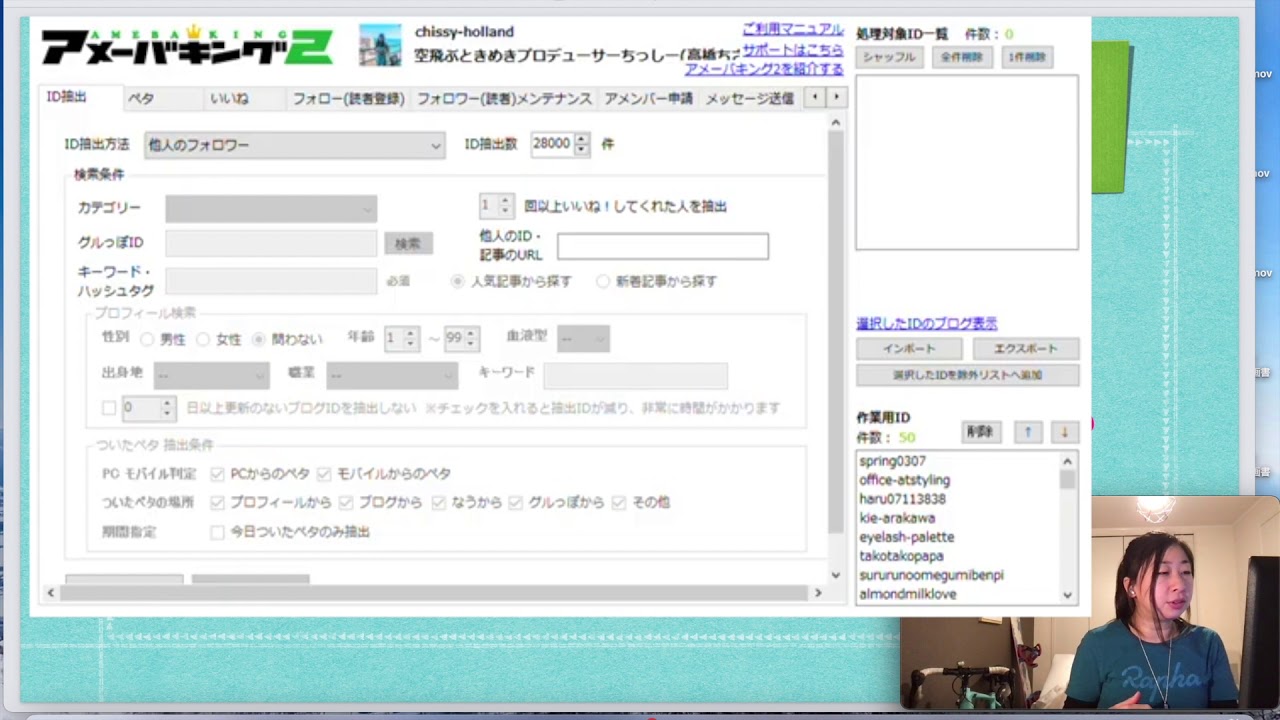Toggle モバイルからのペタ checkbox
Screen dimensions: 1280x720
coord(324,474)
